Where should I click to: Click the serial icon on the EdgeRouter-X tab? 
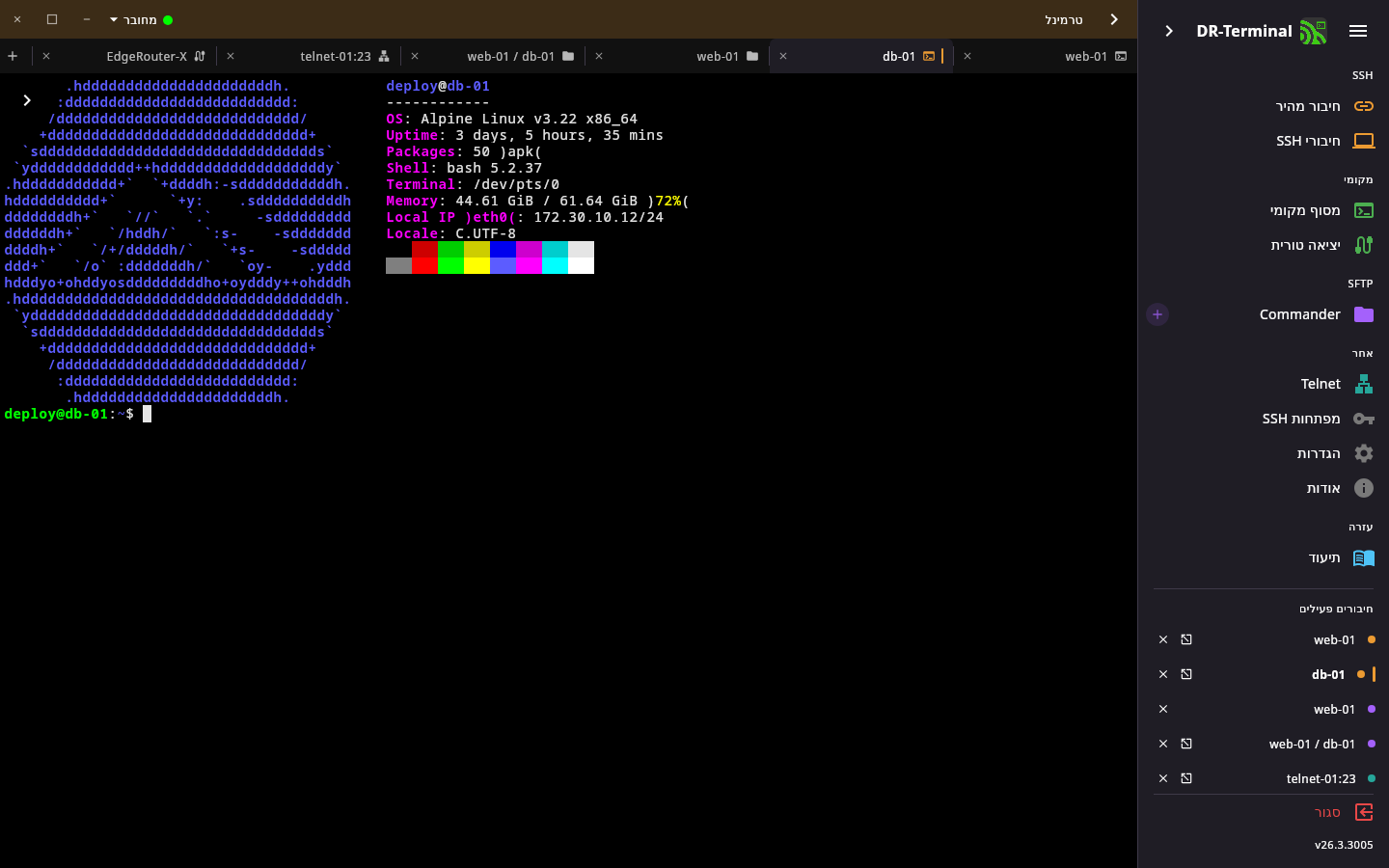click(200, 56)
